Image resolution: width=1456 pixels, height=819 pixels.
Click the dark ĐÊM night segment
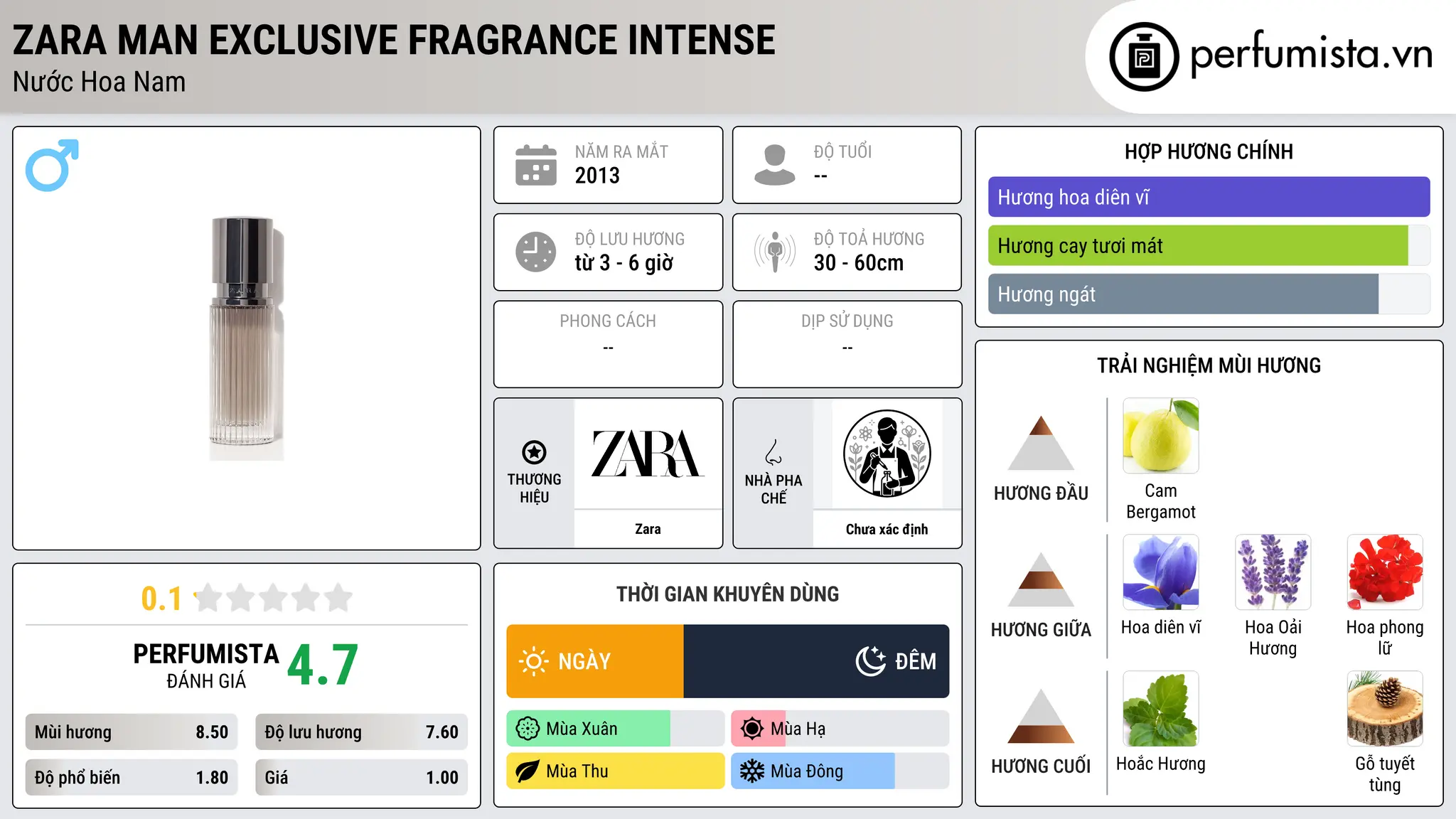(x=816, y=661)
